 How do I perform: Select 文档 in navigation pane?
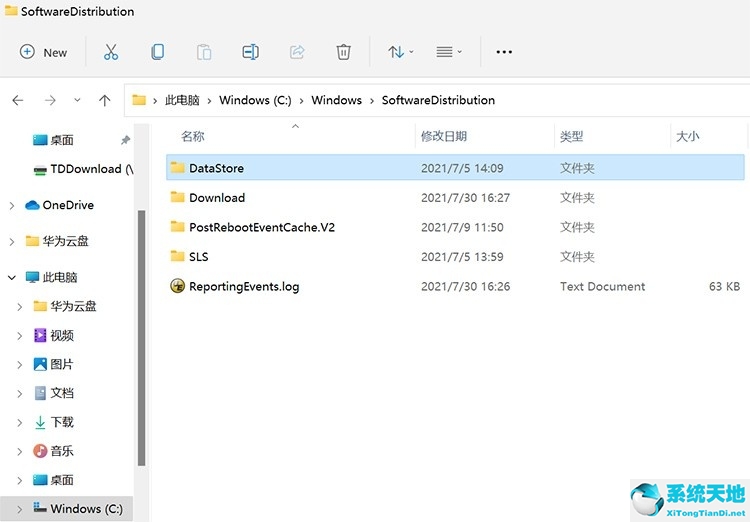point(54,393)
